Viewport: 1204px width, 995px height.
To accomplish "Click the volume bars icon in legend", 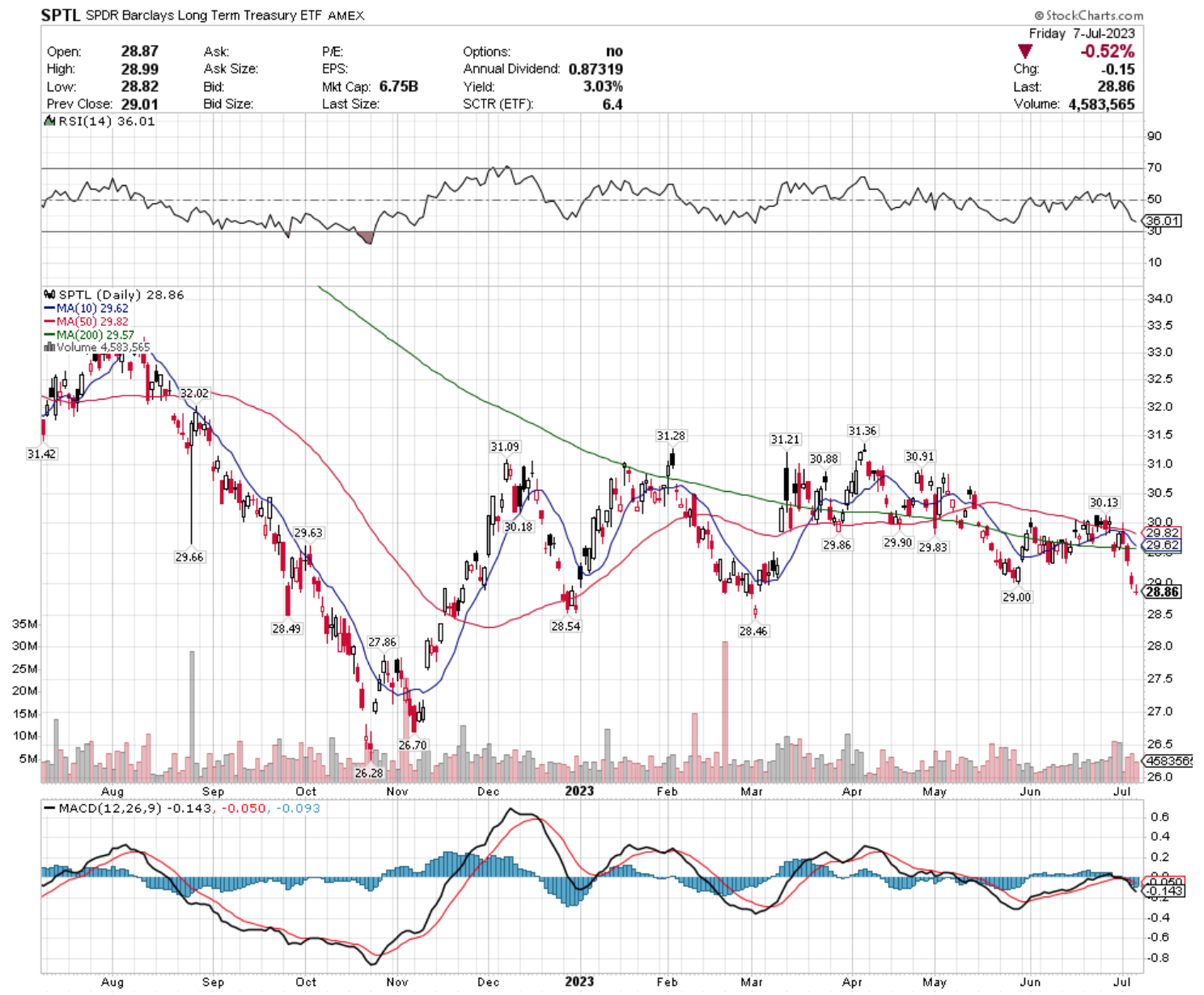I will (49, 347).
